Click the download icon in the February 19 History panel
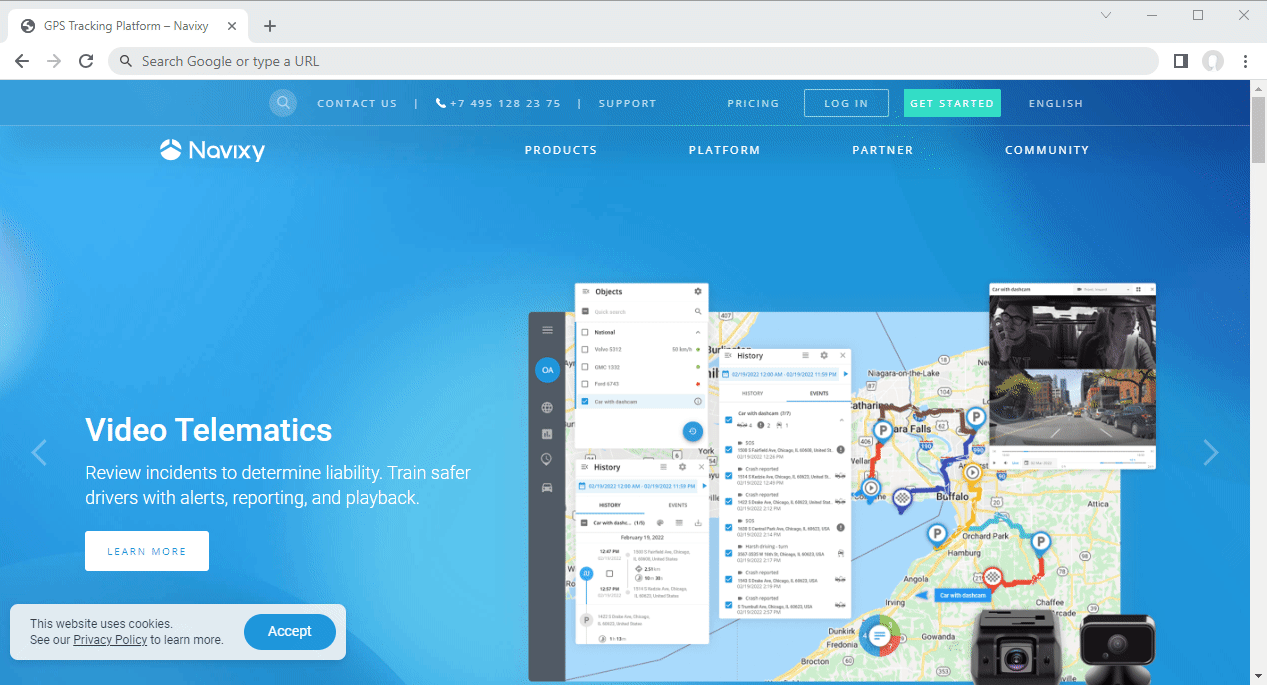 (x=698, y=522)
